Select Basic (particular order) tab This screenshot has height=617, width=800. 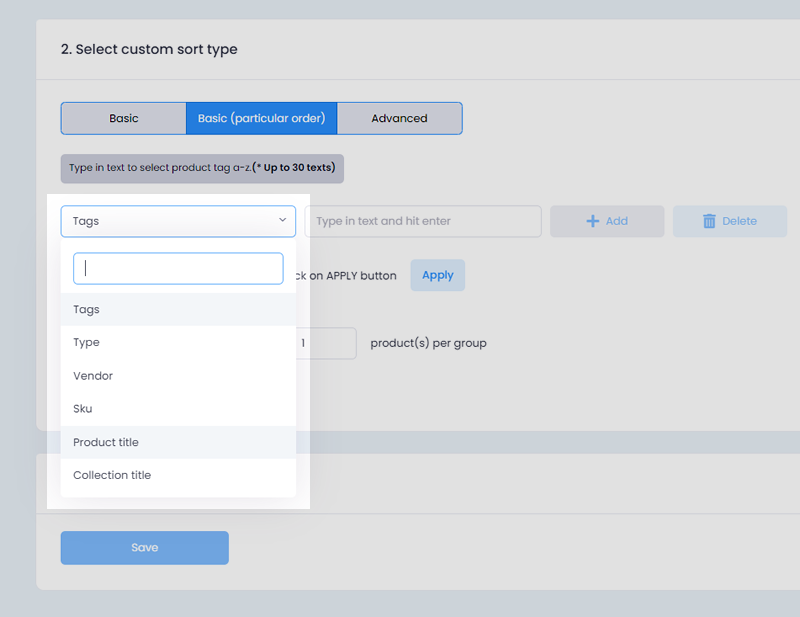click(261, 118)
